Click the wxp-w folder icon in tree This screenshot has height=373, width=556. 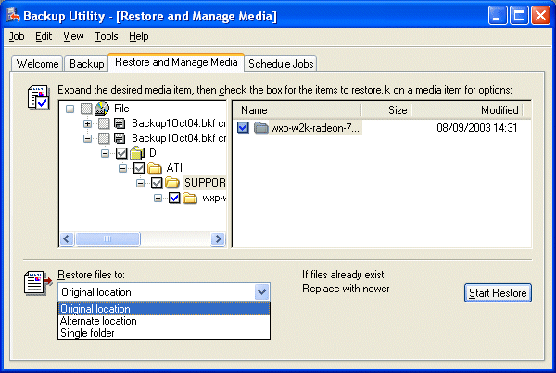pos(190,198)
